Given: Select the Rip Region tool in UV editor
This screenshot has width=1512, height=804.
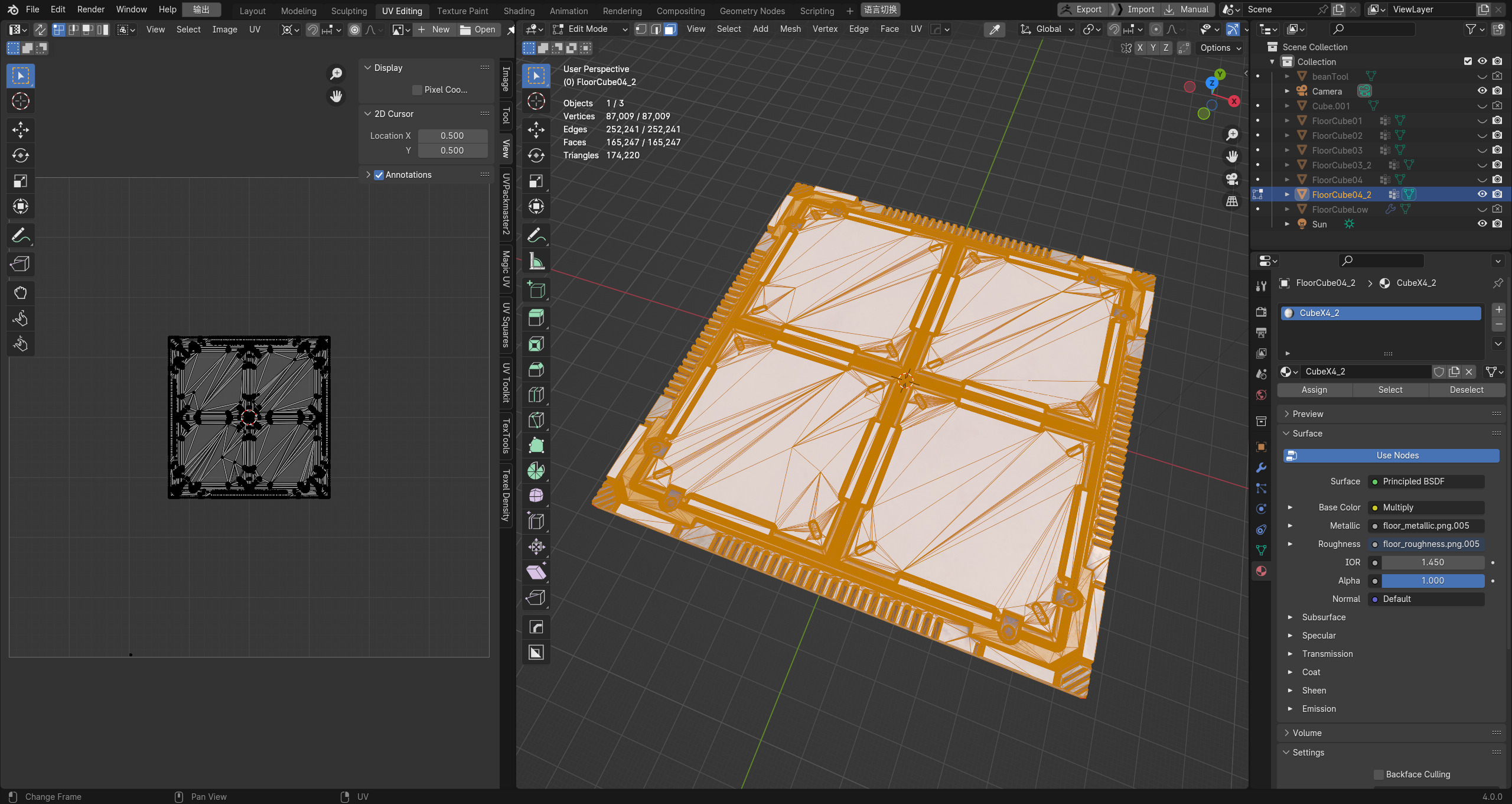Looking at the screenshot, I should click(21, 264).
